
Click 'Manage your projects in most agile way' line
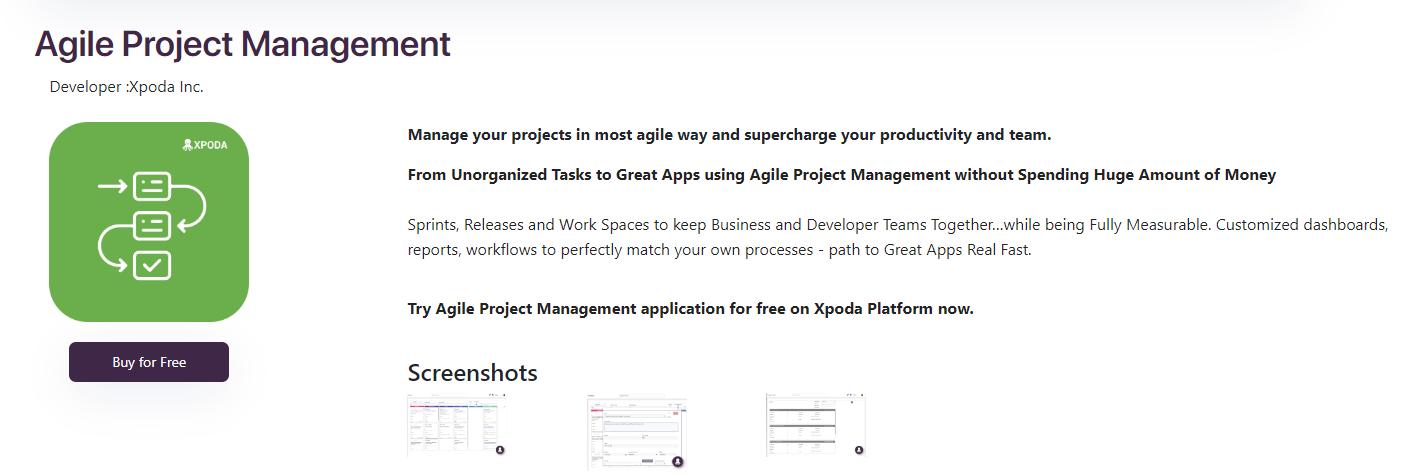pos(730,135)
